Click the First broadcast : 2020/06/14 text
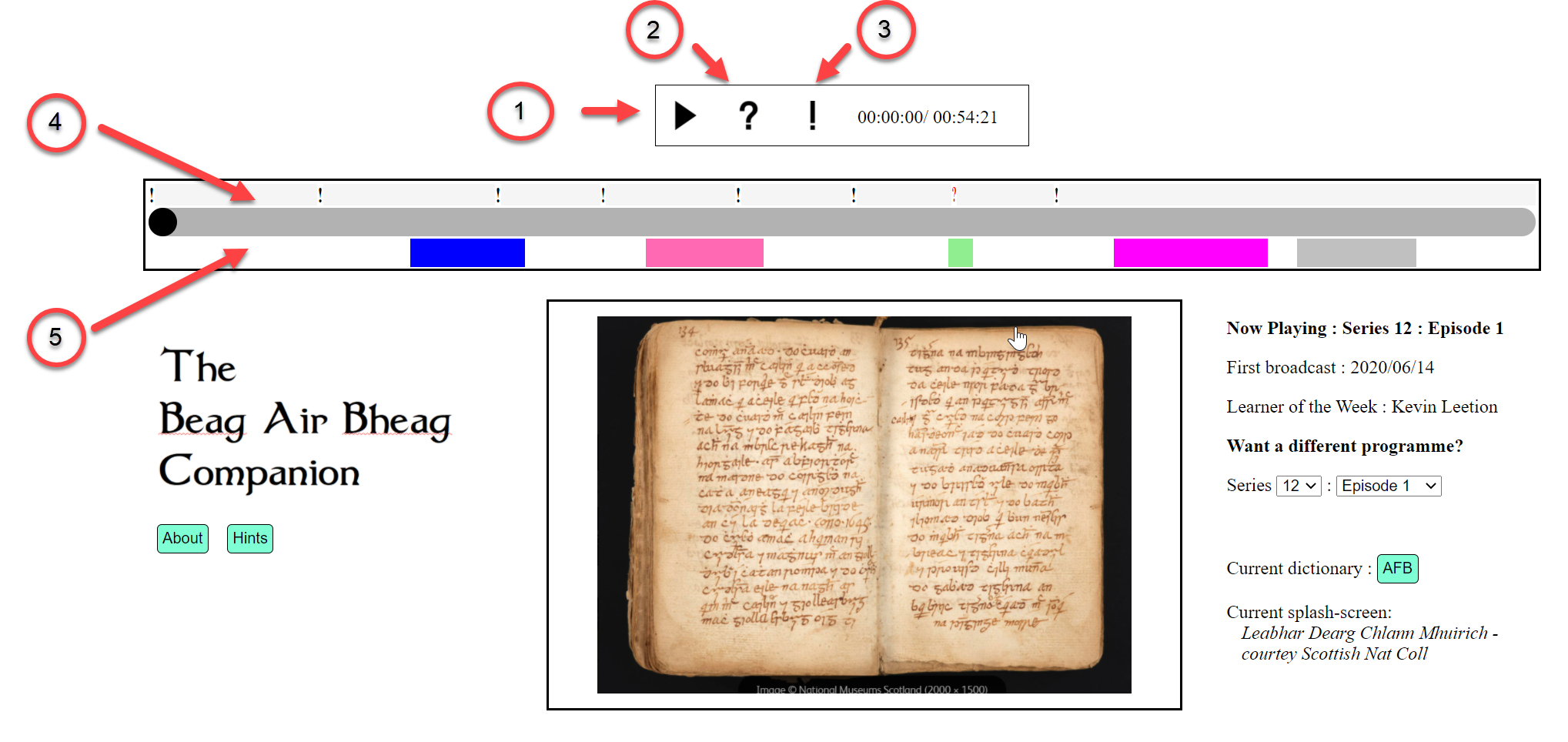 [x=1330, y=367]
